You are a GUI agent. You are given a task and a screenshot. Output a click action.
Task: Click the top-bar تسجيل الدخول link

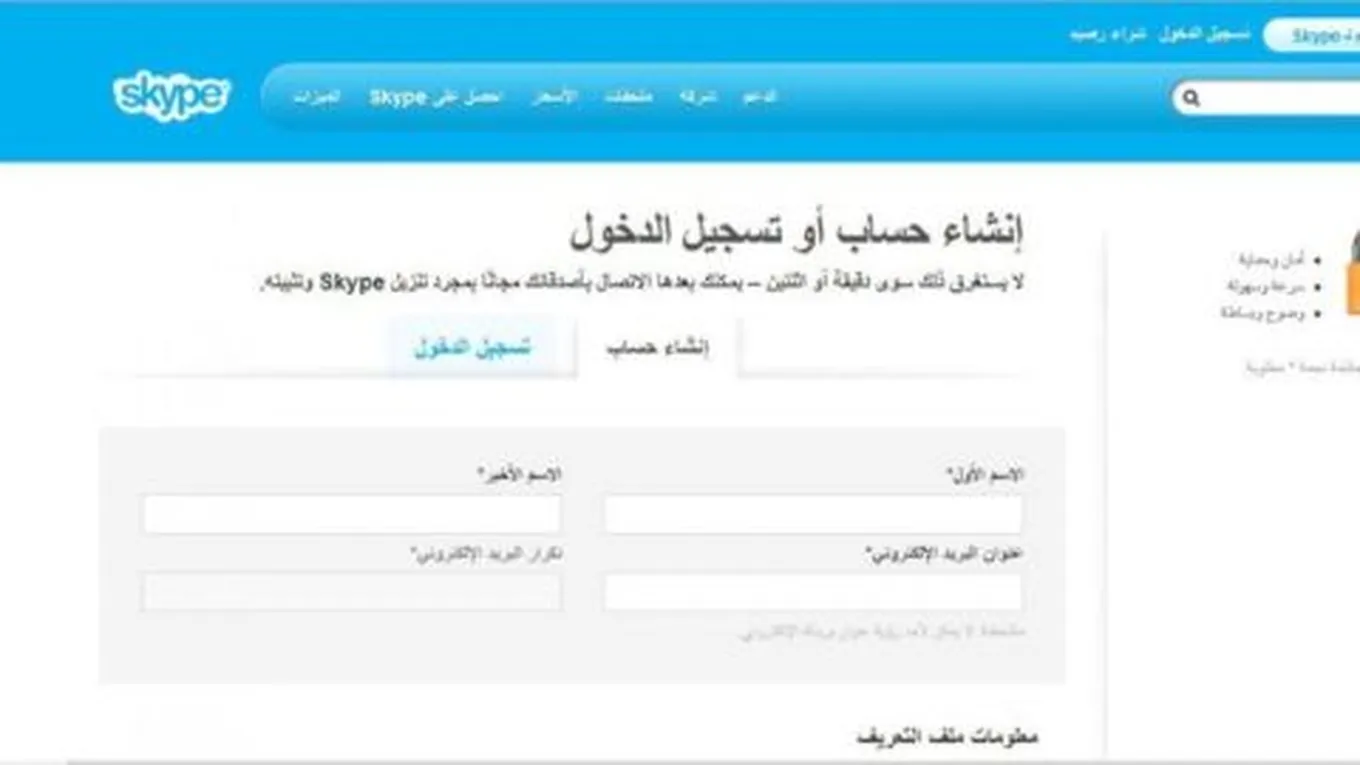(x=1204, y=34)
